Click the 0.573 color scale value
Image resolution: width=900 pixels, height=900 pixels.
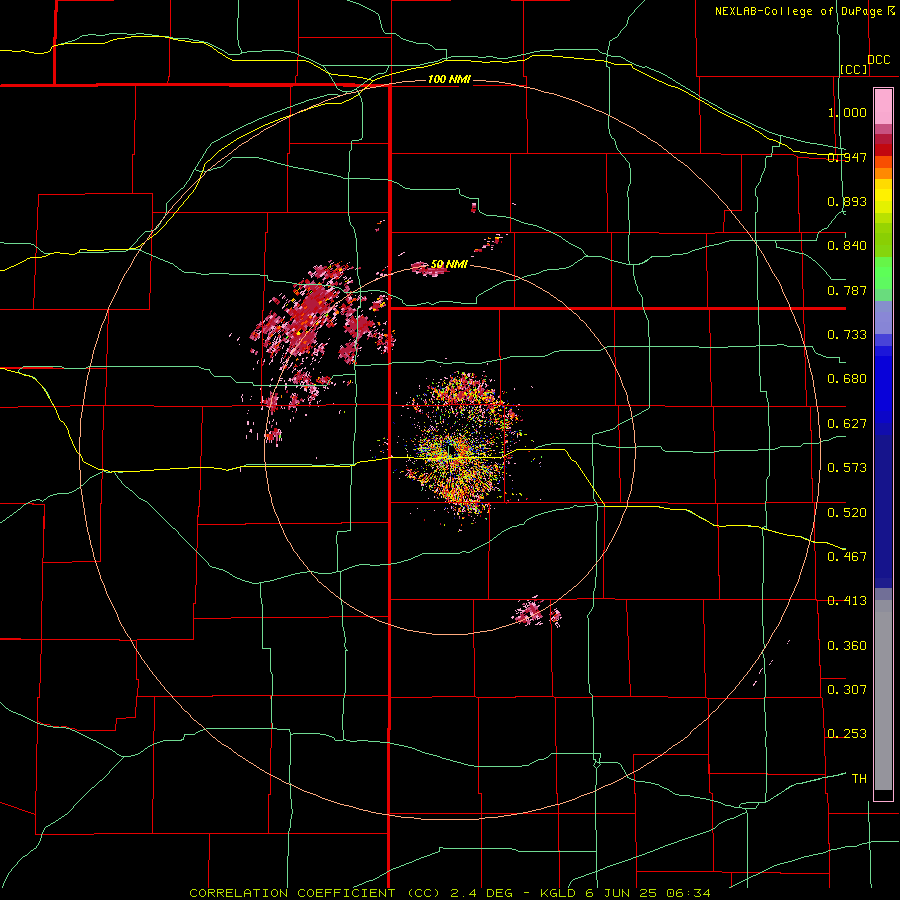[x=847, y=468]
